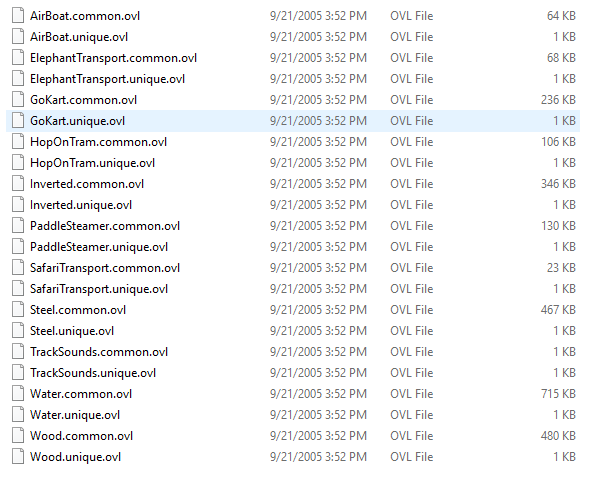Select the file name TrackSounds.common.ovl

pyautogui.click(x=99, y=352)
